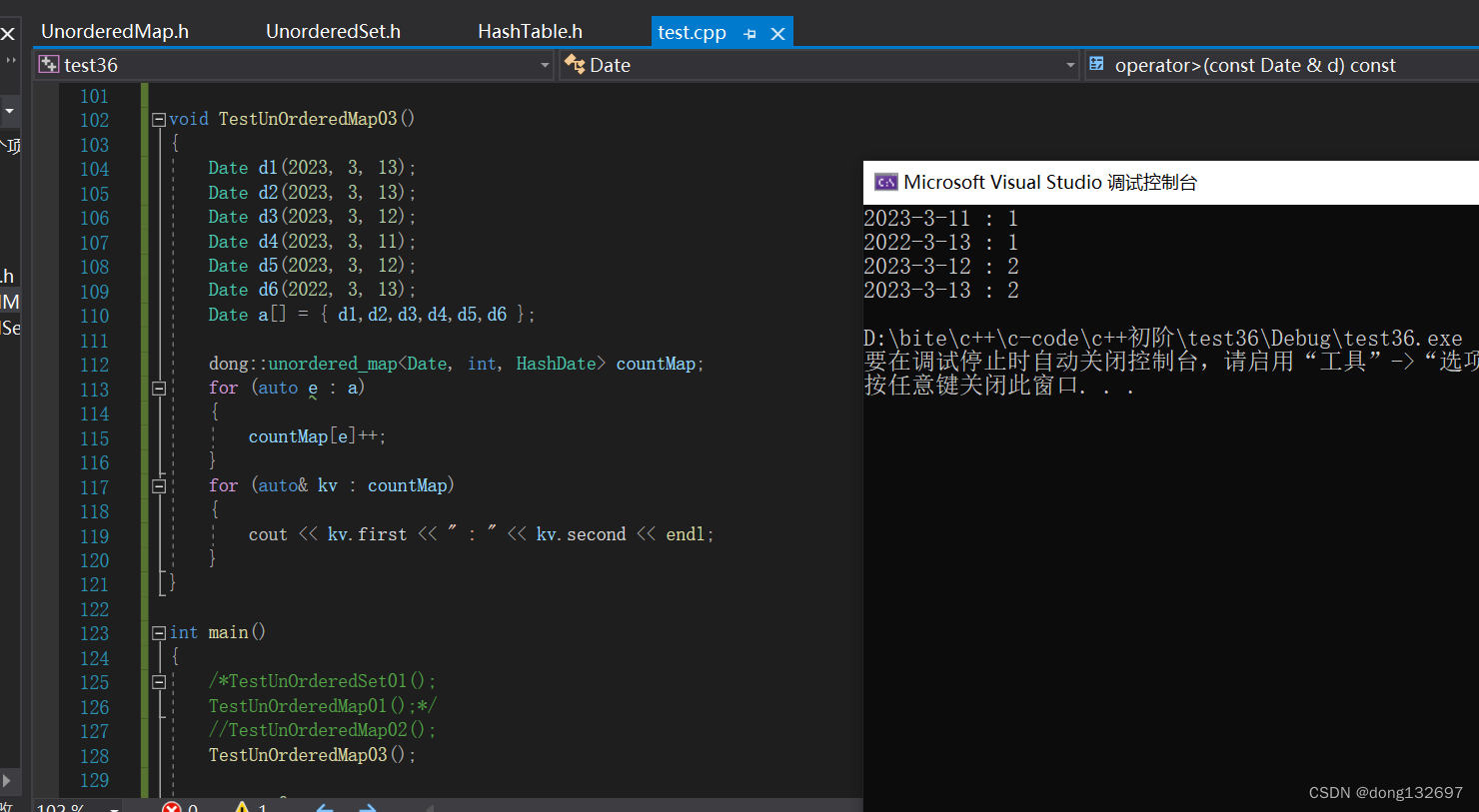Switch to the UnorderedMap.h tab
Viewport: 1479px width, 812px height.
point(115,32)
